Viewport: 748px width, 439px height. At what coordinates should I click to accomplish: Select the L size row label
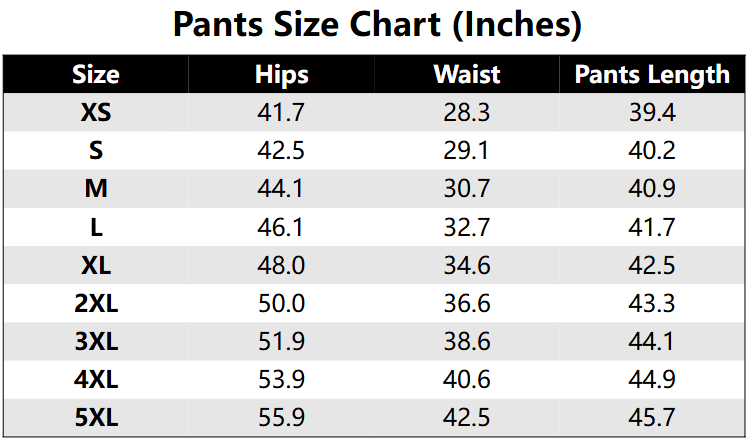point(96,228)
